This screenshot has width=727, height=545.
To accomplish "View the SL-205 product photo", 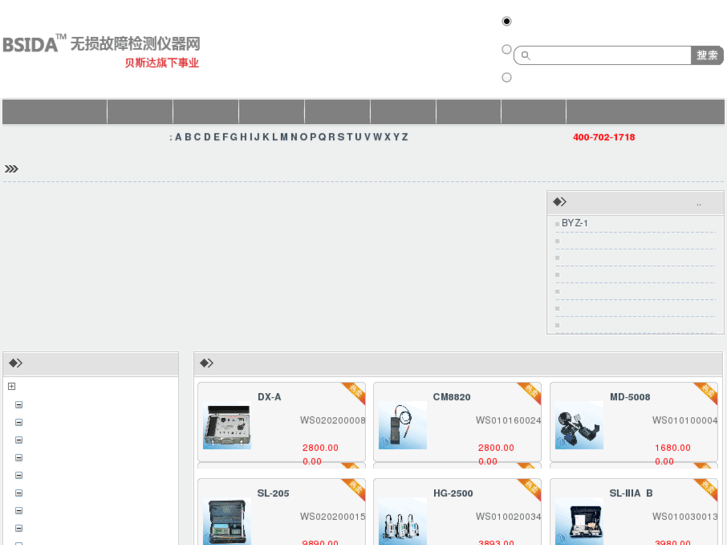I will coord(227,521).
